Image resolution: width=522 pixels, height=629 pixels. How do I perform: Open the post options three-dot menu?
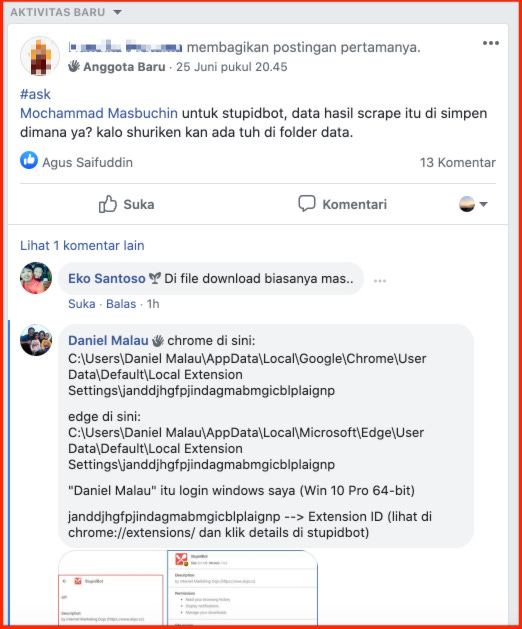[x=490, y=43]
